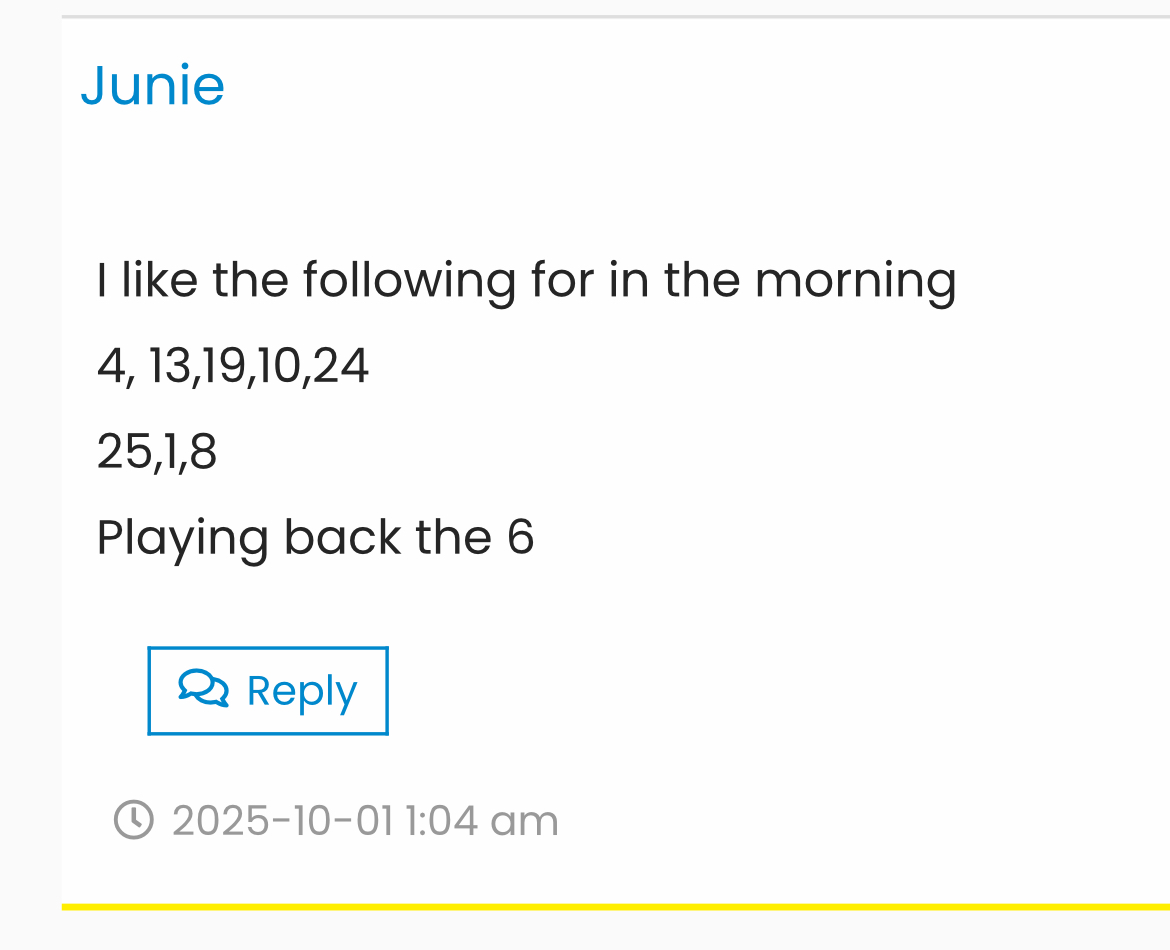Click the word "Playing" in the comment

point(182,538)
